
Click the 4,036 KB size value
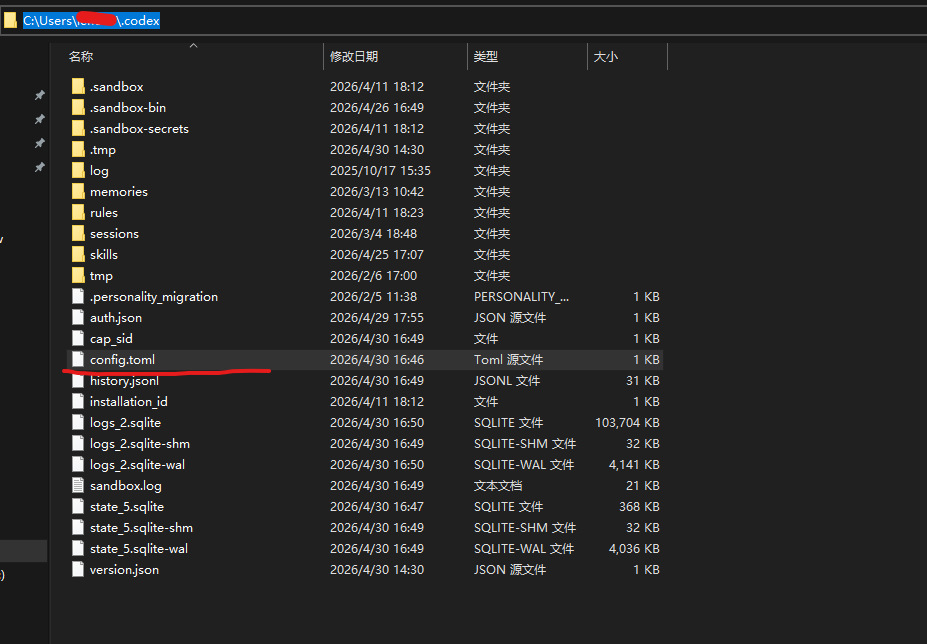(634, 548)
